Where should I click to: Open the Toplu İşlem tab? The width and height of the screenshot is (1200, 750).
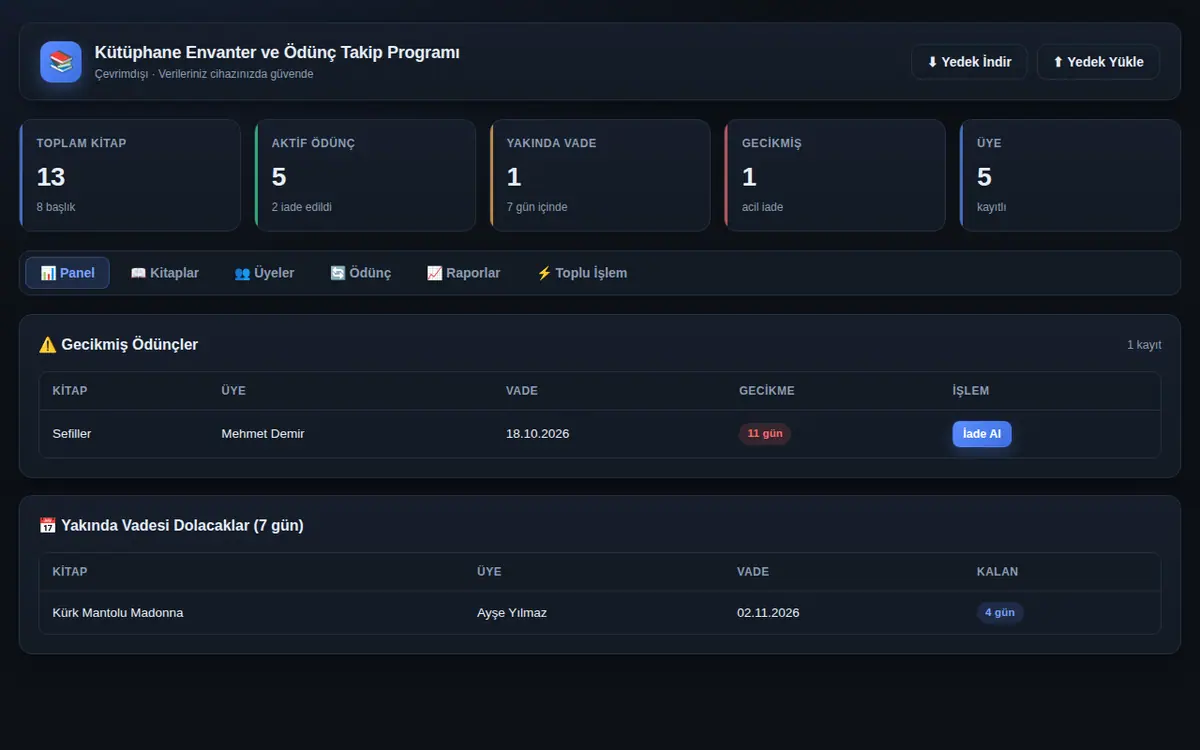click(x=582, y=273)
